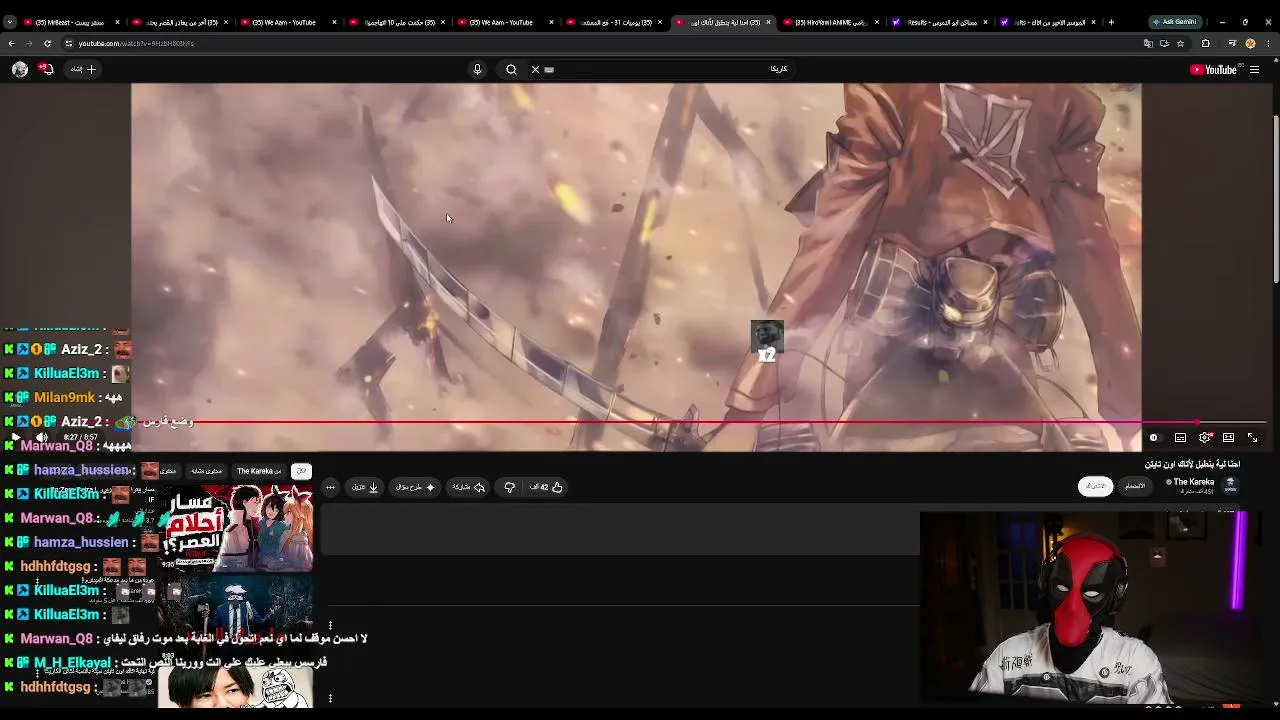Open the browser extensions puzzle icon
The image size is (1280, 720).
[1205, 43]
